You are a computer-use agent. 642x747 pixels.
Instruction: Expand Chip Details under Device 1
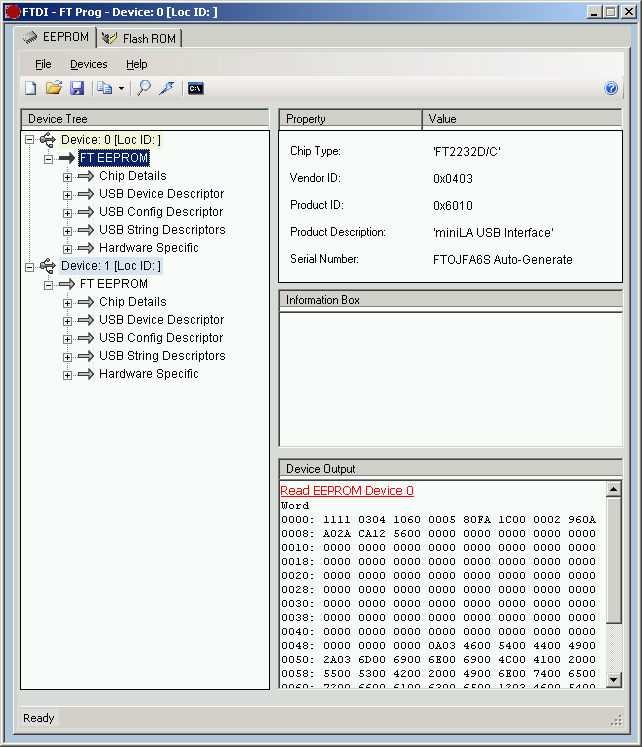coord(68,303)
